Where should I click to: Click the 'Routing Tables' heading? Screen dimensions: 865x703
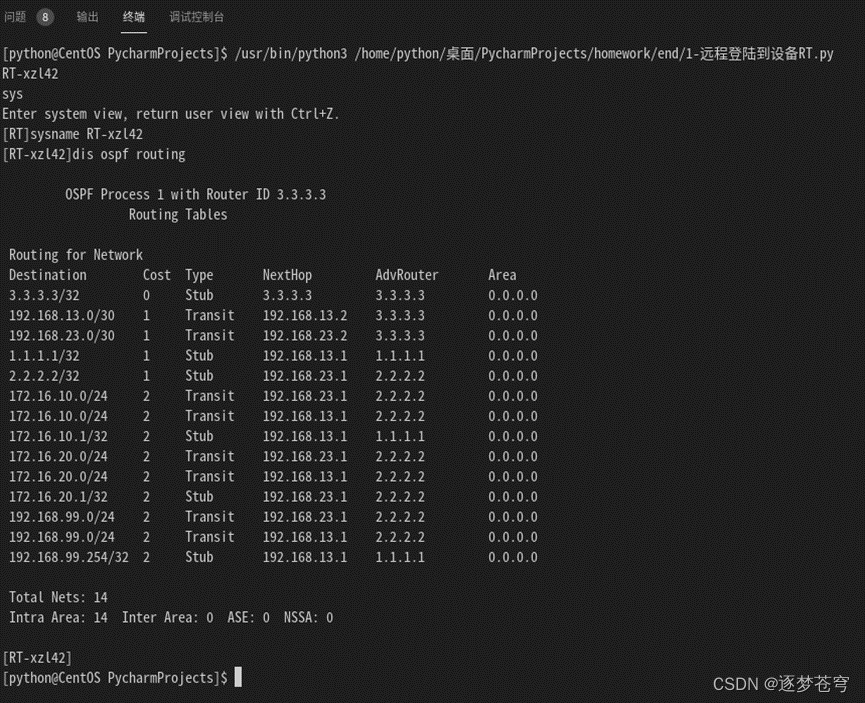(178, 215)
